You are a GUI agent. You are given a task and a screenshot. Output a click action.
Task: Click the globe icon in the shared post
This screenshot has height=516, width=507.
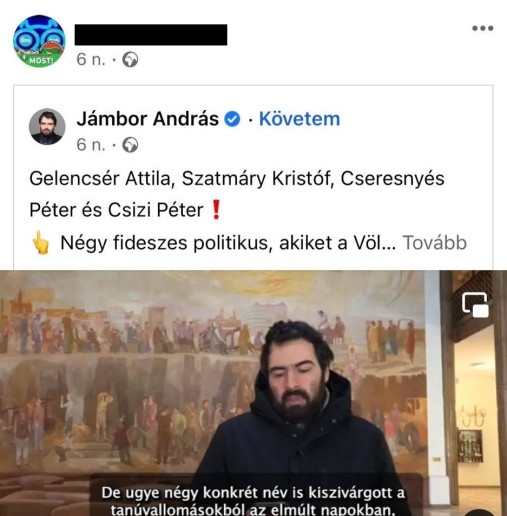[130, 145]
